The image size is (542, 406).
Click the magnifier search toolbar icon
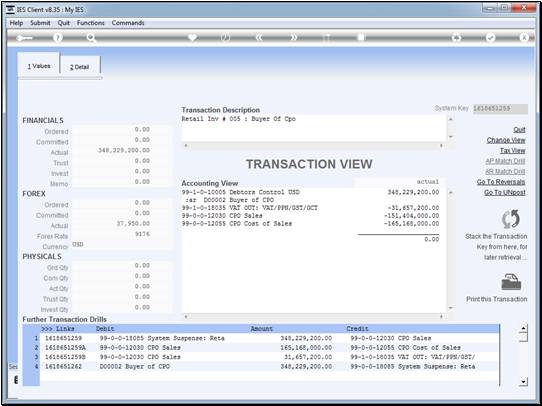pyautogui.click(x=91, y=38)
